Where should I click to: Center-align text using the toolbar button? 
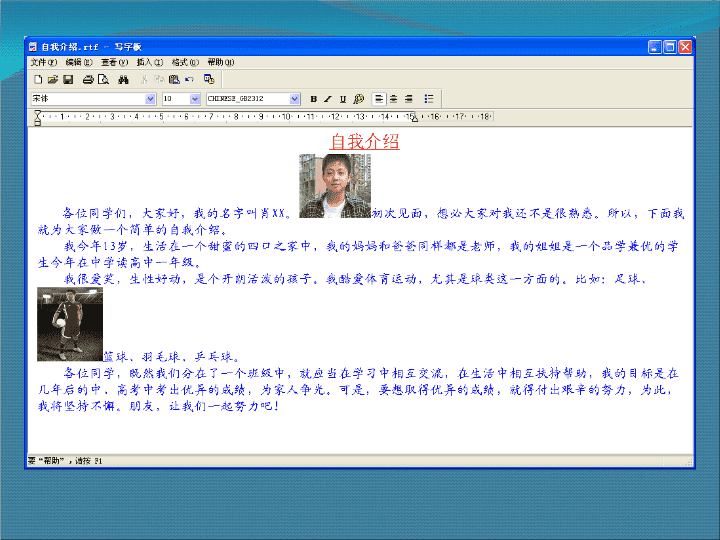tap(394, 99)
